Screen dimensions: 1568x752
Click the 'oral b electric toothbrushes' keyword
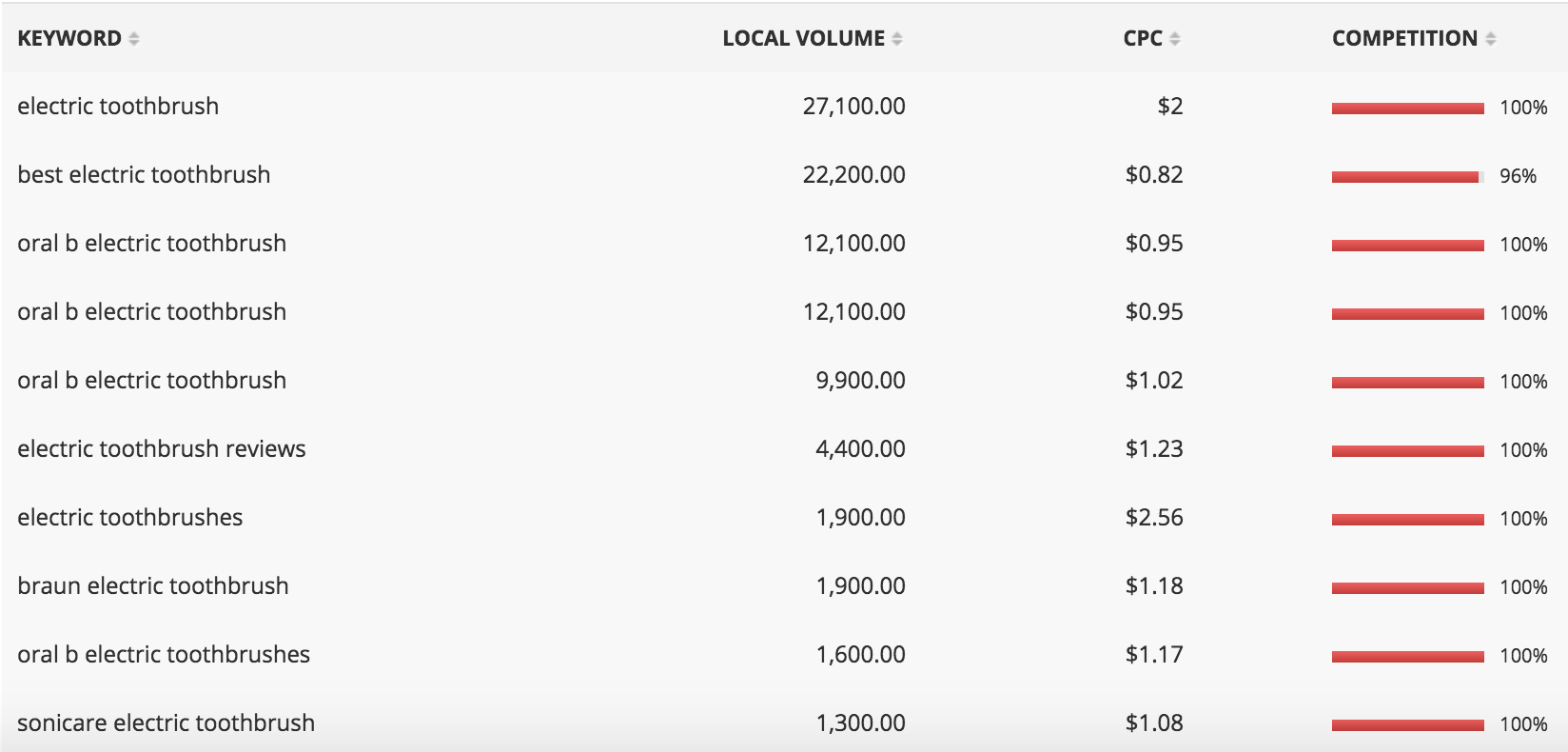tap(164, 655)
